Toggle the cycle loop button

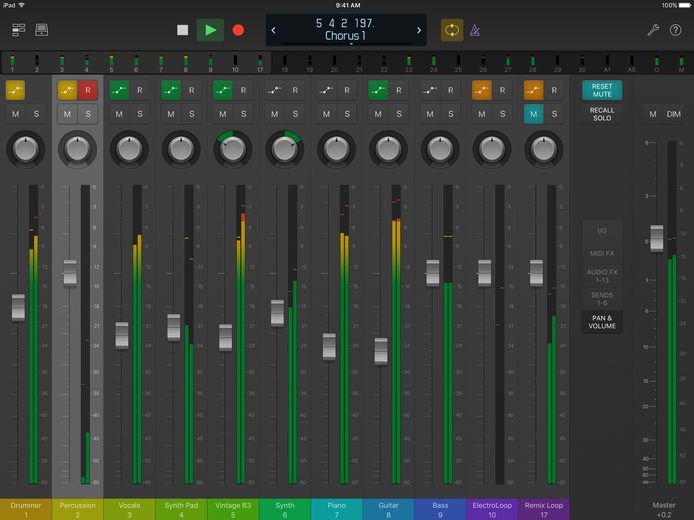coord(452,30)
